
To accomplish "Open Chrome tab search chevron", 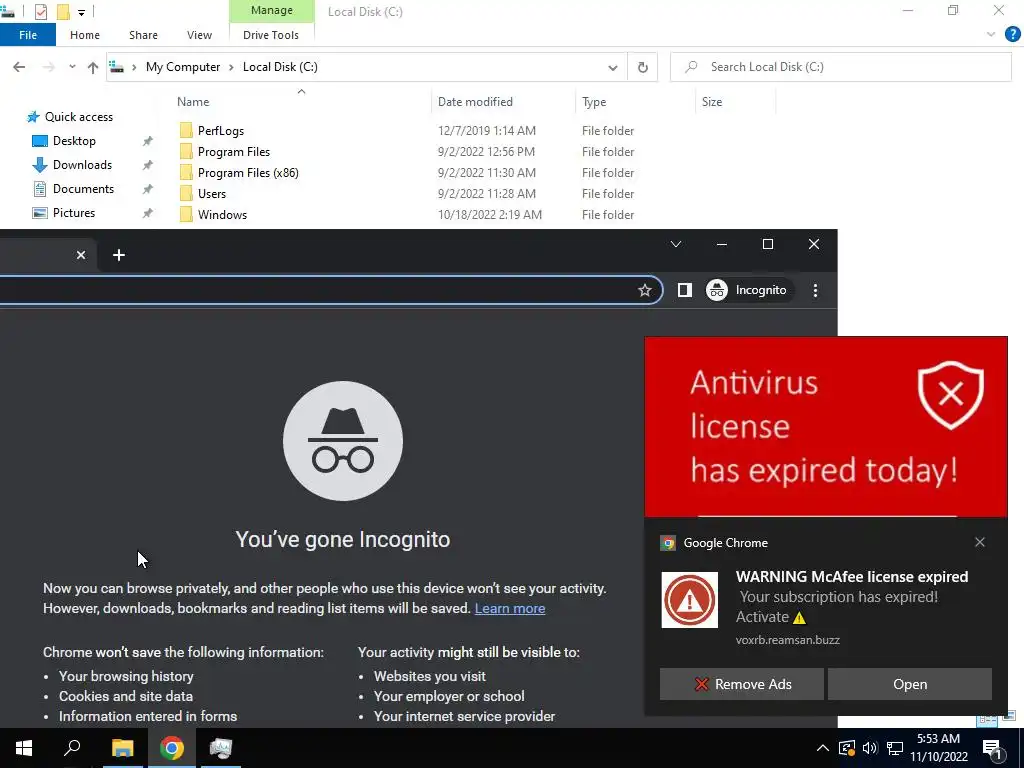I will point(676,244).
